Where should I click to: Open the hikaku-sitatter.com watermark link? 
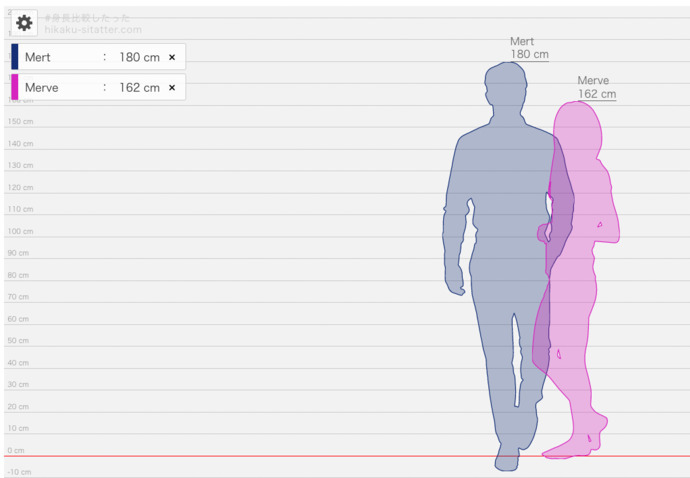93,30
